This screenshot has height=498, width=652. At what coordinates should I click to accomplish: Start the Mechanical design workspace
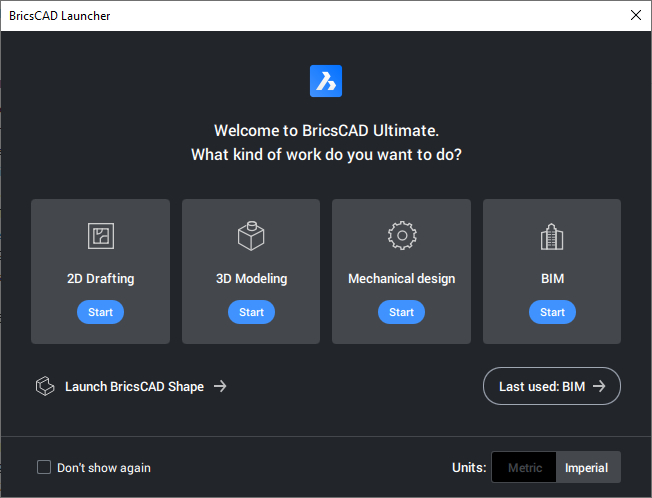point(401,312)
